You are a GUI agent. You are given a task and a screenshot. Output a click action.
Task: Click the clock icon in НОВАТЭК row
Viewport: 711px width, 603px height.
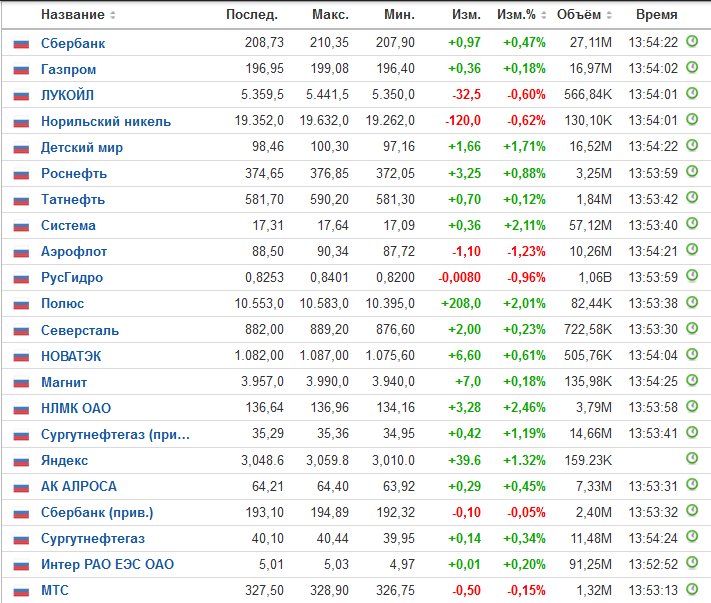(x=692, y=354)
